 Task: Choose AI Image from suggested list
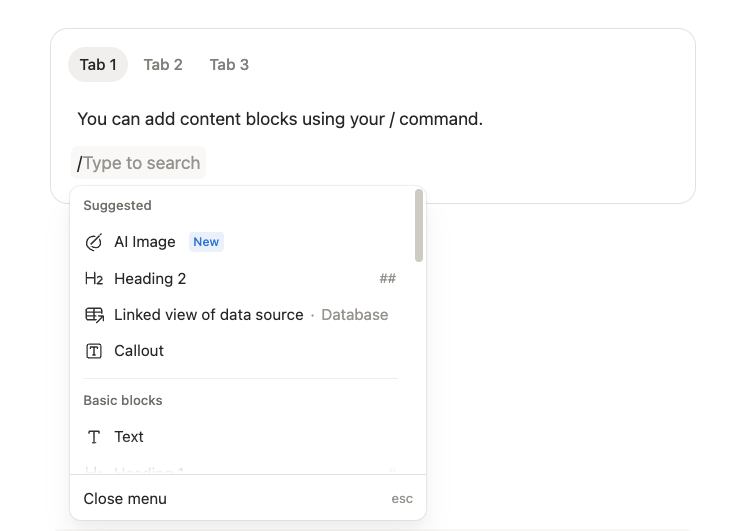tap(241, 242)
